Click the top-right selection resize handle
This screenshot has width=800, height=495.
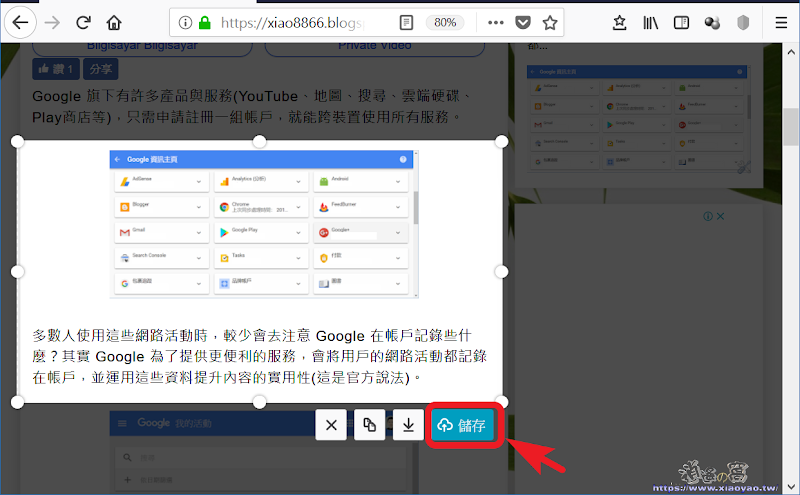(x=502, y=141)
